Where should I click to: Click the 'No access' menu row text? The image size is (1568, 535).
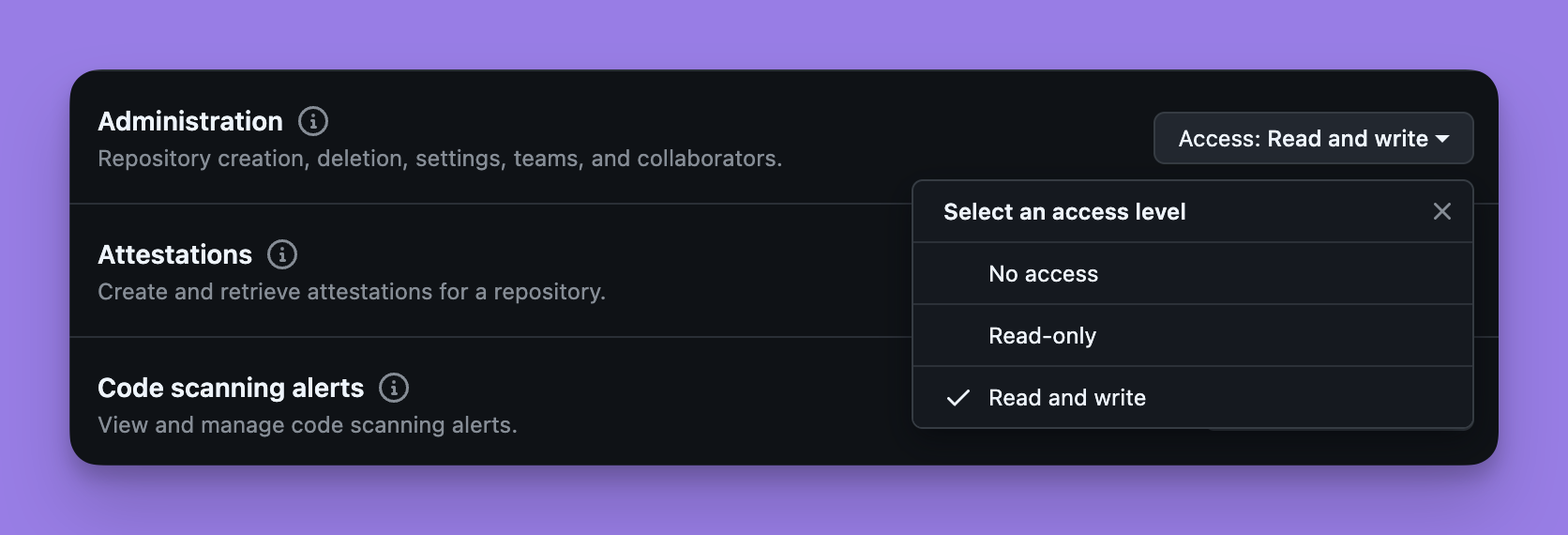pyautogui.click(x=1043, y=274)
